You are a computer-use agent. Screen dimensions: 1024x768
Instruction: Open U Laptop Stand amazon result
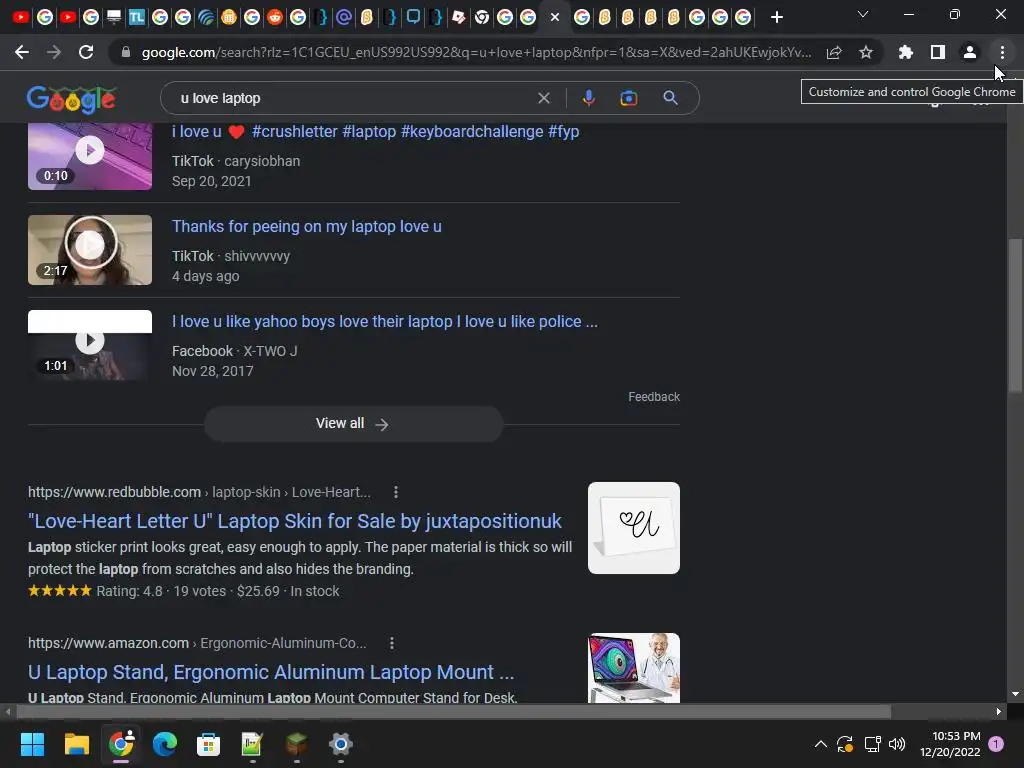point(271,672)
